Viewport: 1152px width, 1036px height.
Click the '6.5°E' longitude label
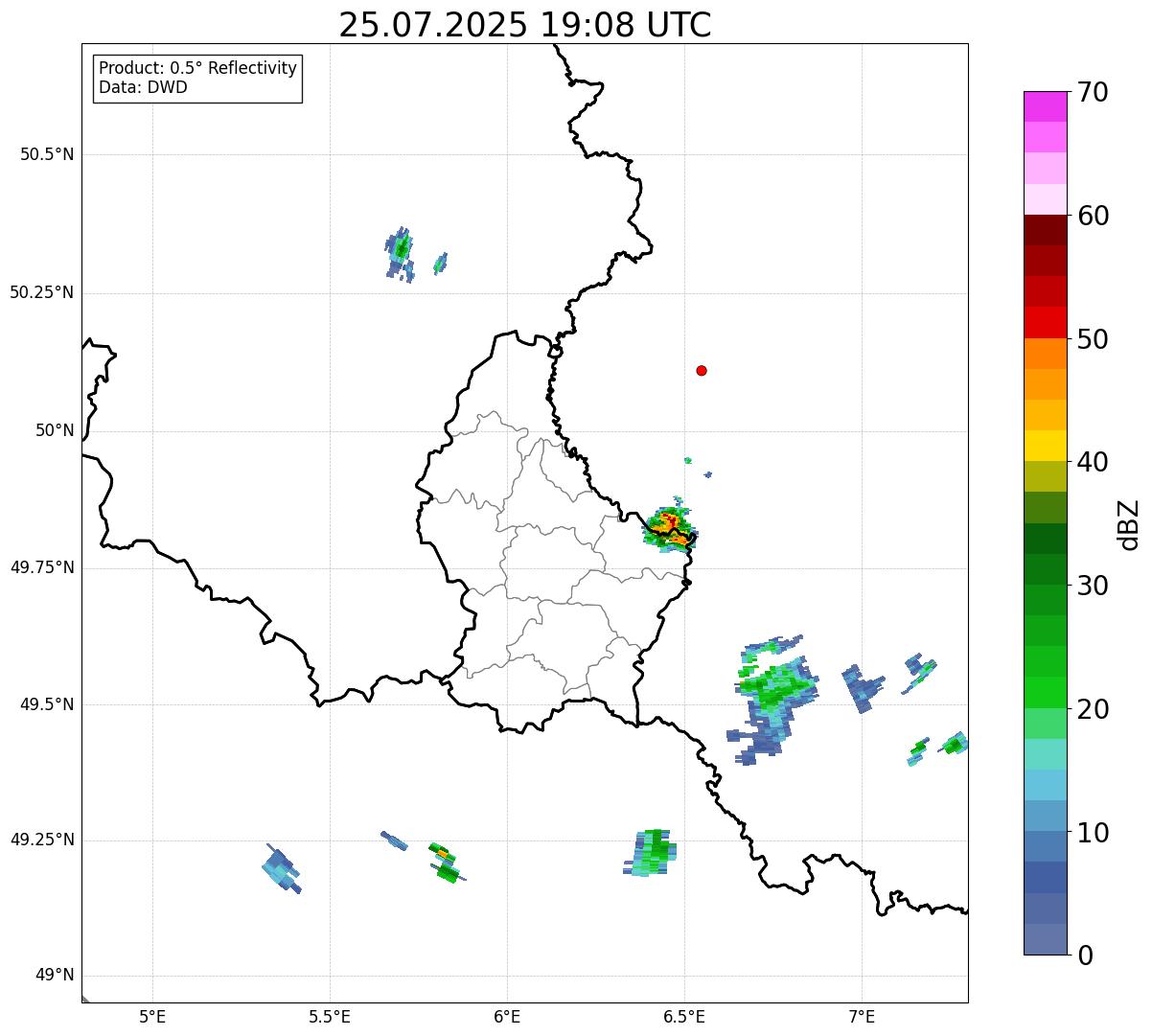(684, 1016)
